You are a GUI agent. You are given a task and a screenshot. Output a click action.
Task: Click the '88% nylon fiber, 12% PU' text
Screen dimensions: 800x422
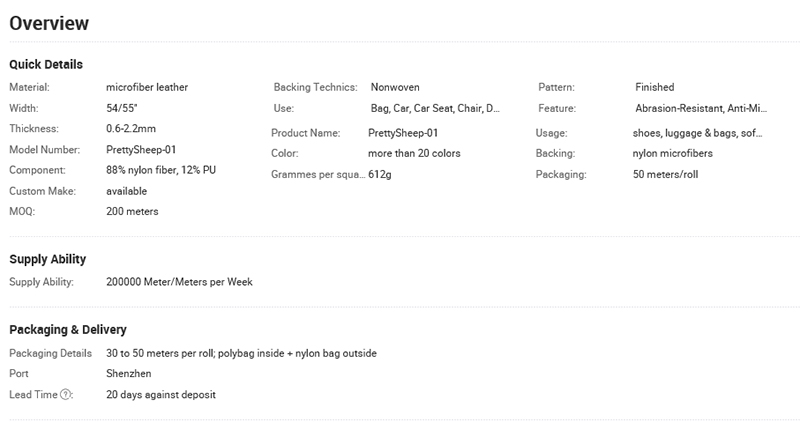coord(161,170)
